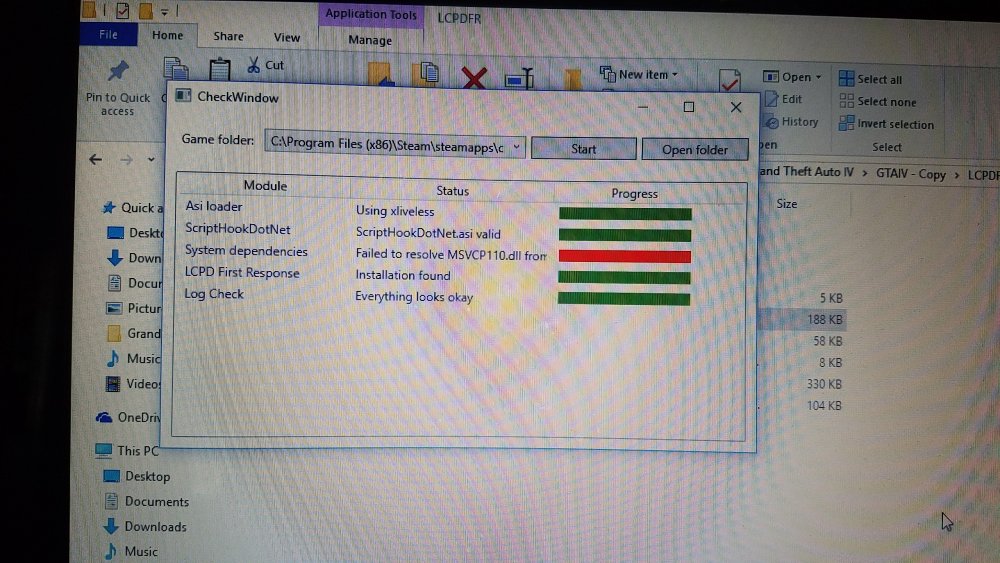Click the red System dependencies progress bar
Screen dimensions: 1000x563
[624, 256]
